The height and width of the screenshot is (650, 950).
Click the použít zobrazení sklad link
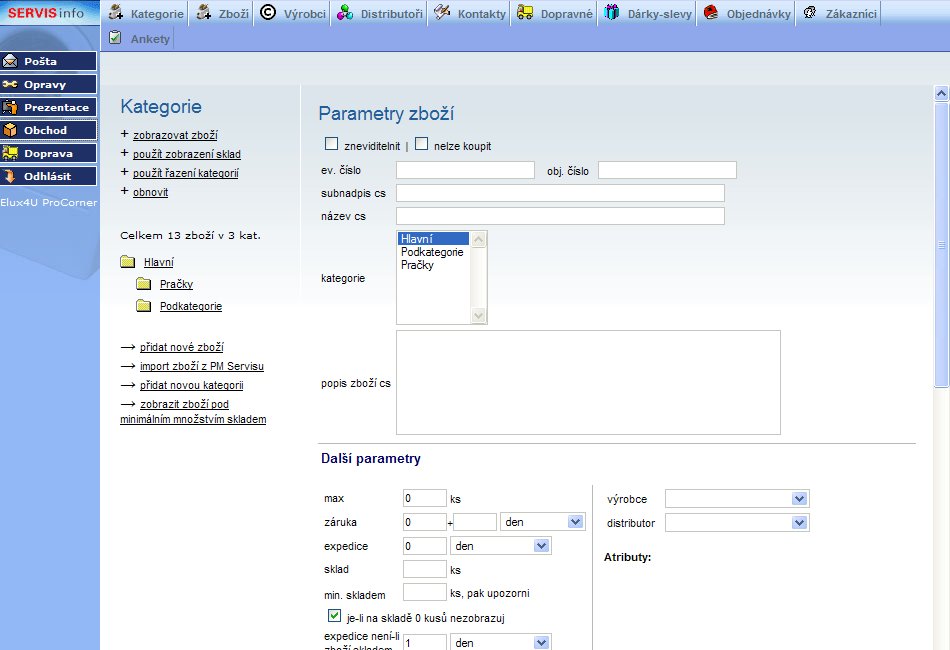click(187, 154)
